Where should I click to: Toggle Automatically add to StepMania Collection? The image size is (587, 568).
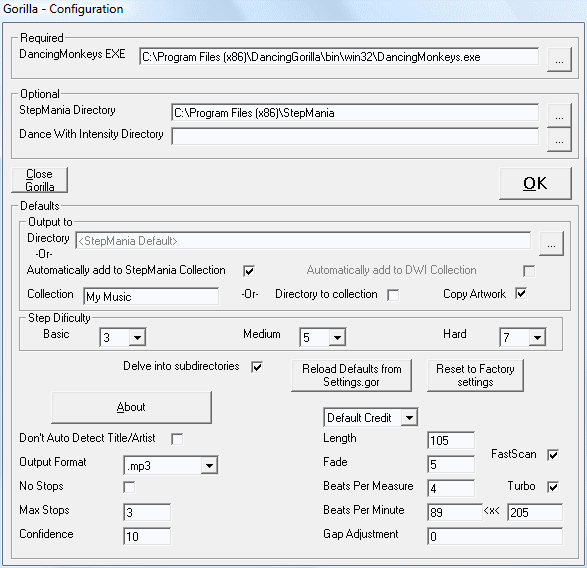[249, 271]
